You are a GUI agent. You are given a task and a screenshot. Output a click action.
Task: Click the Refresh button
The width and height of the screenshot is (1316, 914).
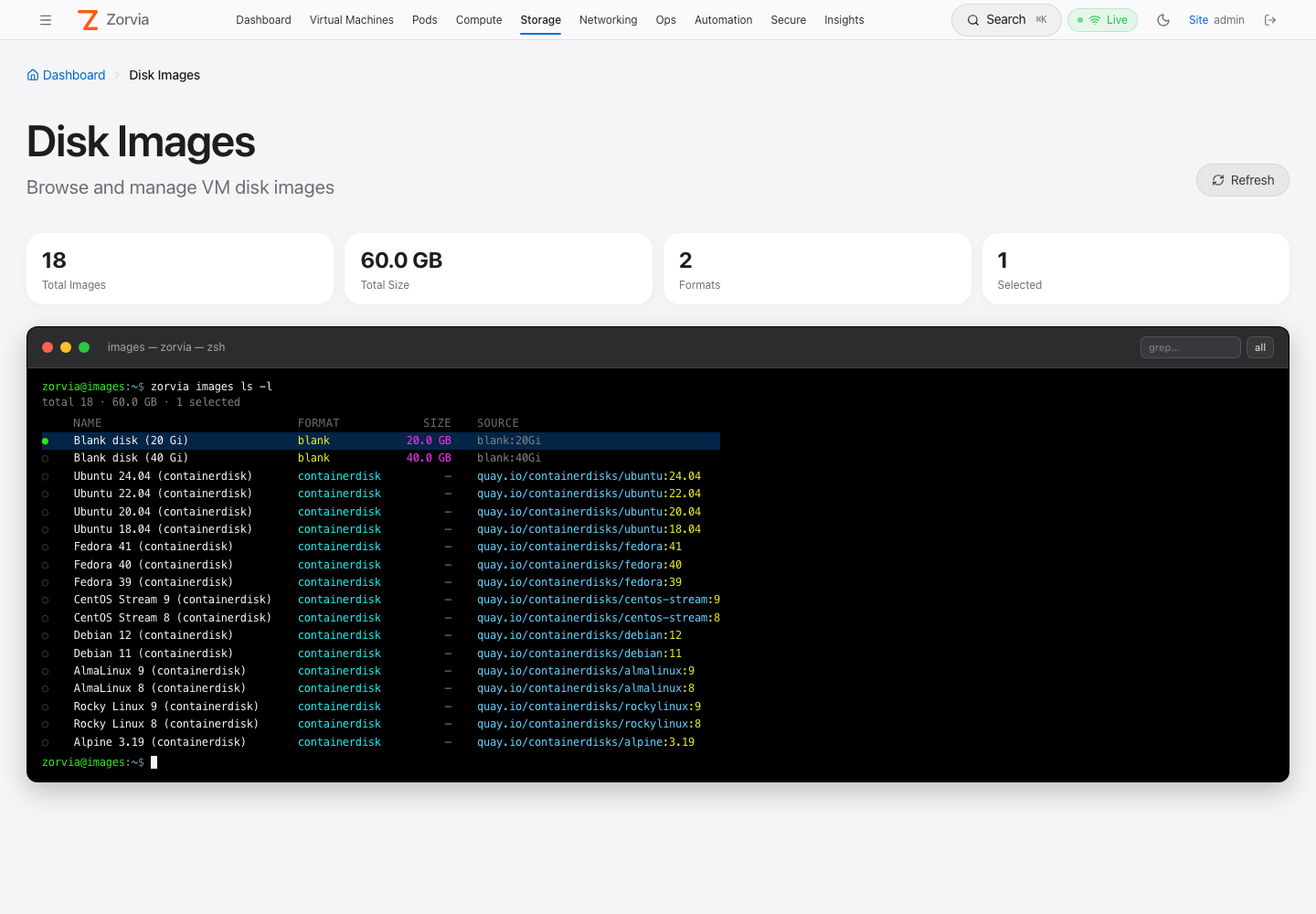1243,180
